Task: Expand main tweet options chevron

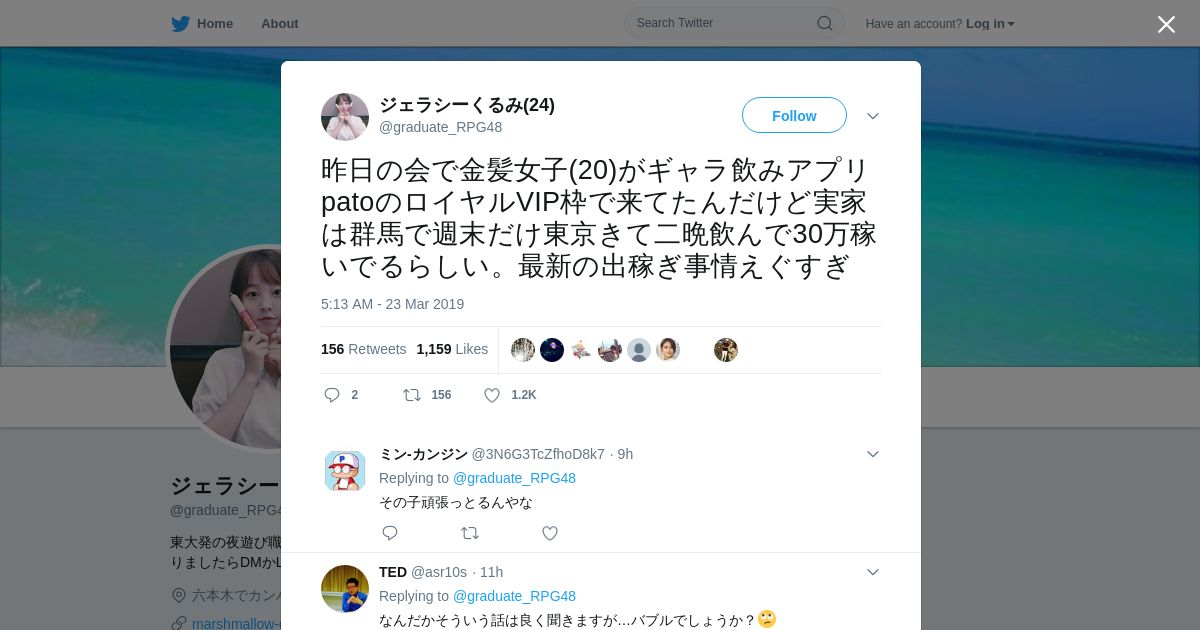Action: point(873,116)
